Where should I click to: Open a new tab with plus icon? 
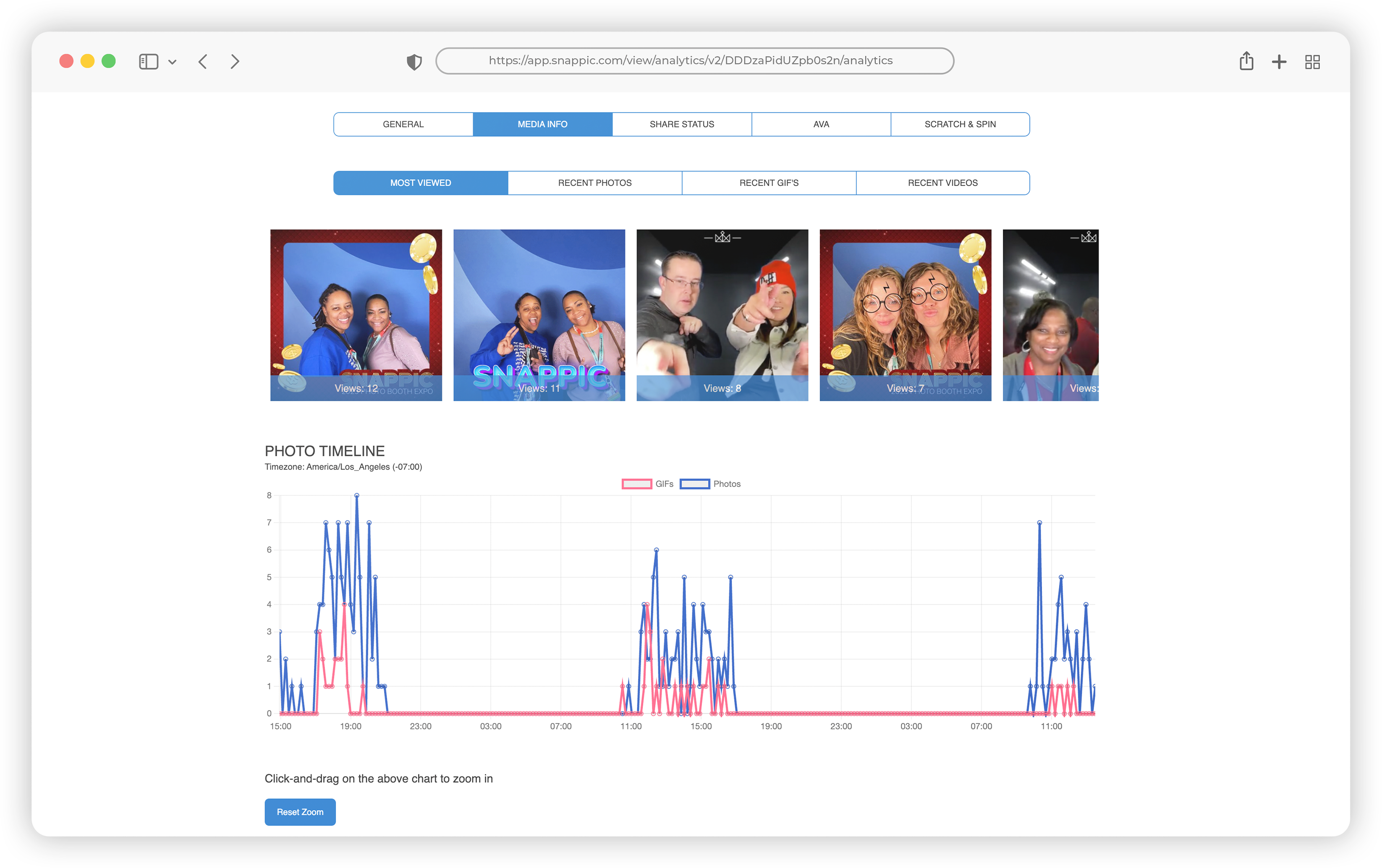1279,61
